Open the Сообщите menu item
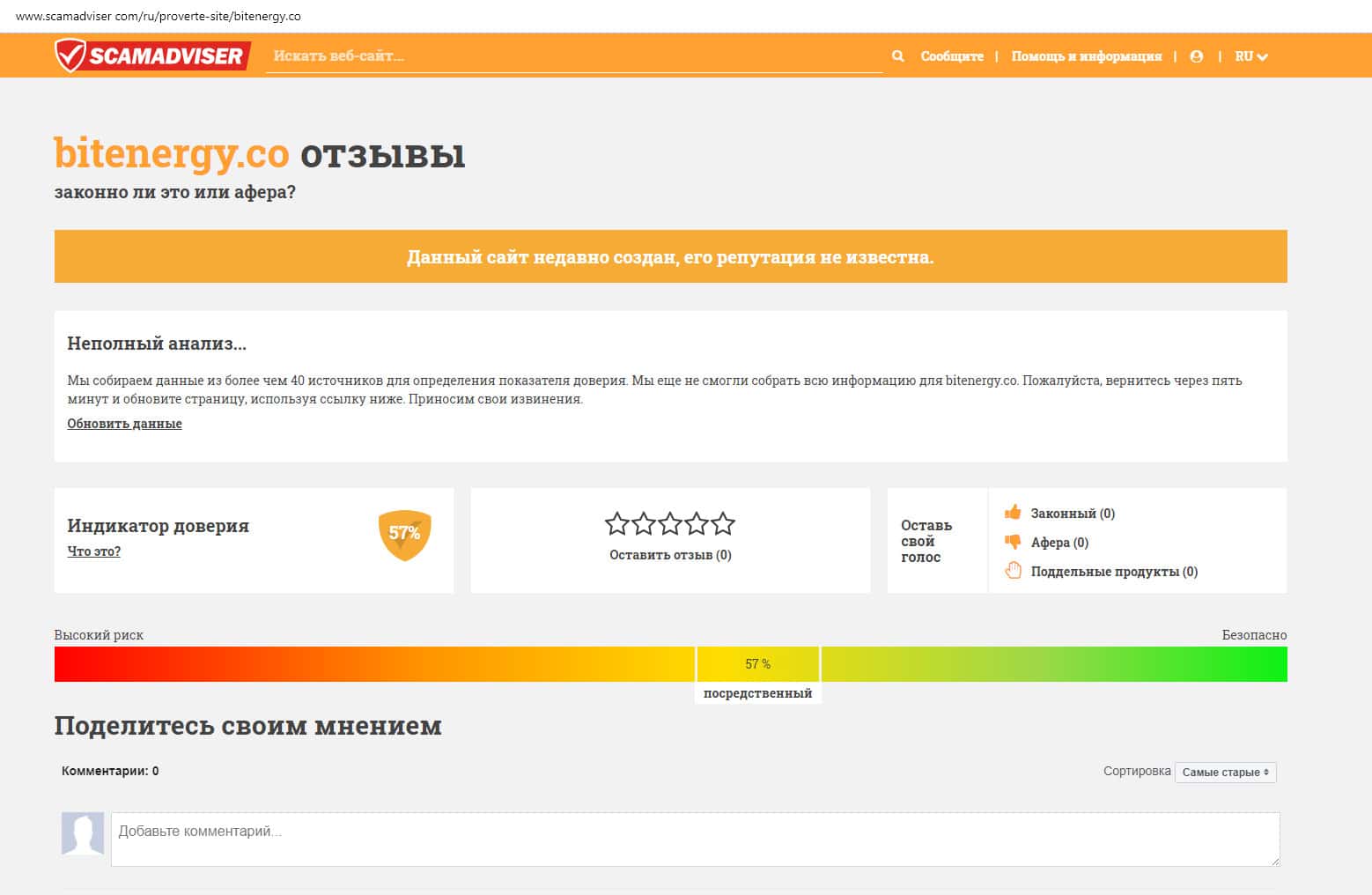This screenshot has height=895, width=1372. tap(952, 56)
